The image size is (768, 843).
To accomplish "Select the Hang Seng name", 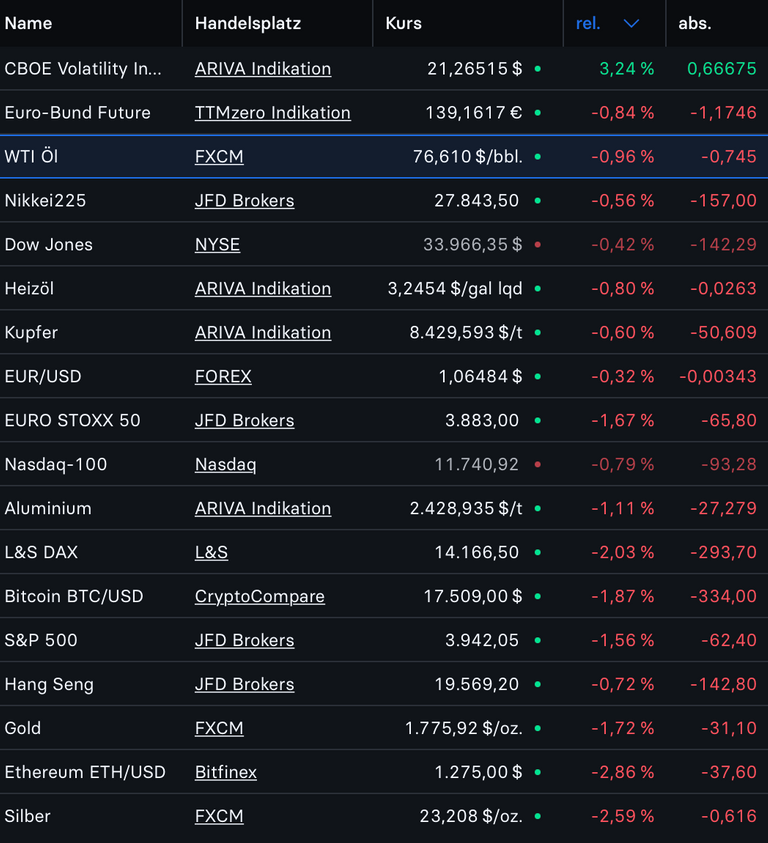I will 49,684.
